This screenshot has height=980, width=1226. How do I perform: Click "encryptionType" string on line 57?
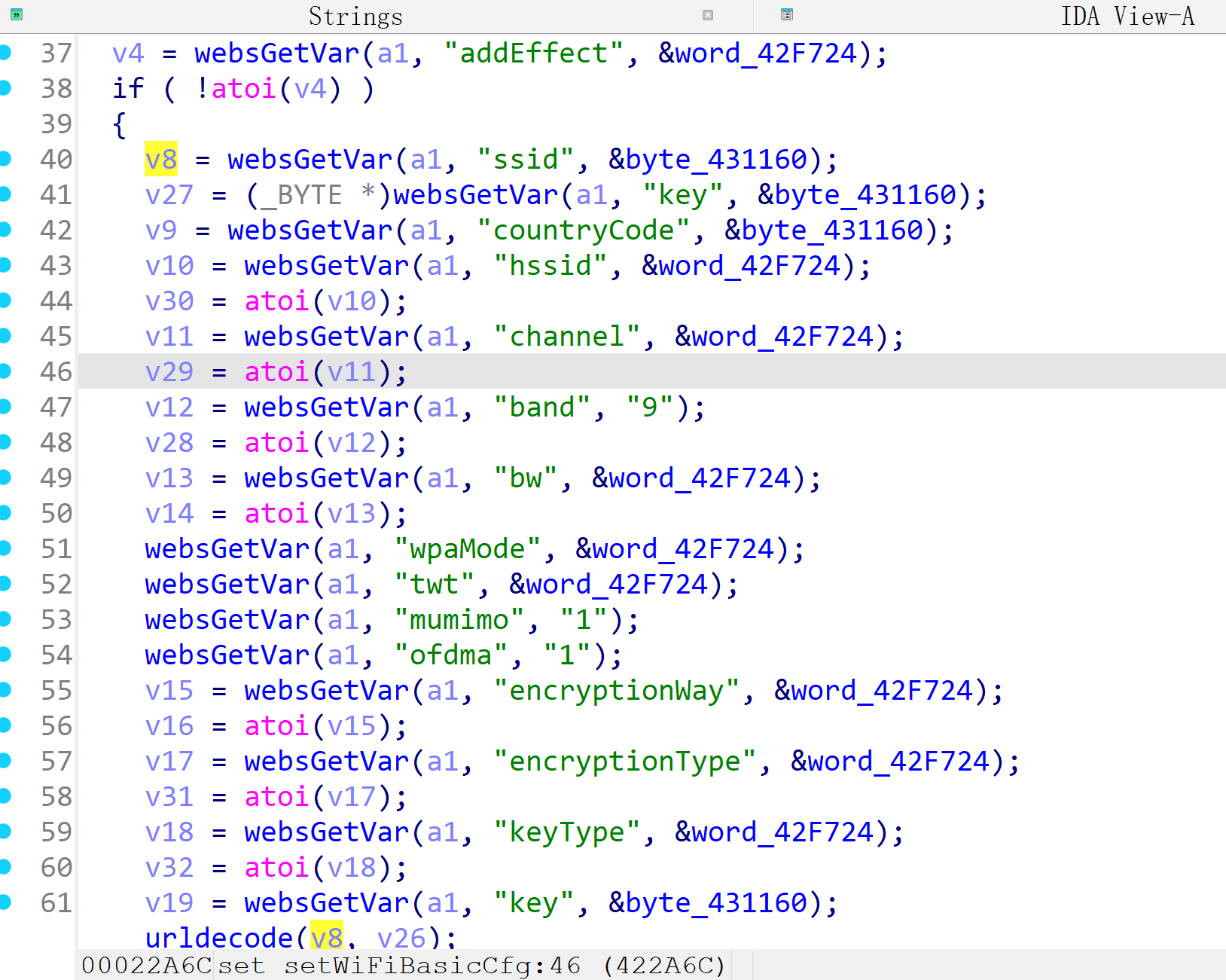tap(625, 761)
